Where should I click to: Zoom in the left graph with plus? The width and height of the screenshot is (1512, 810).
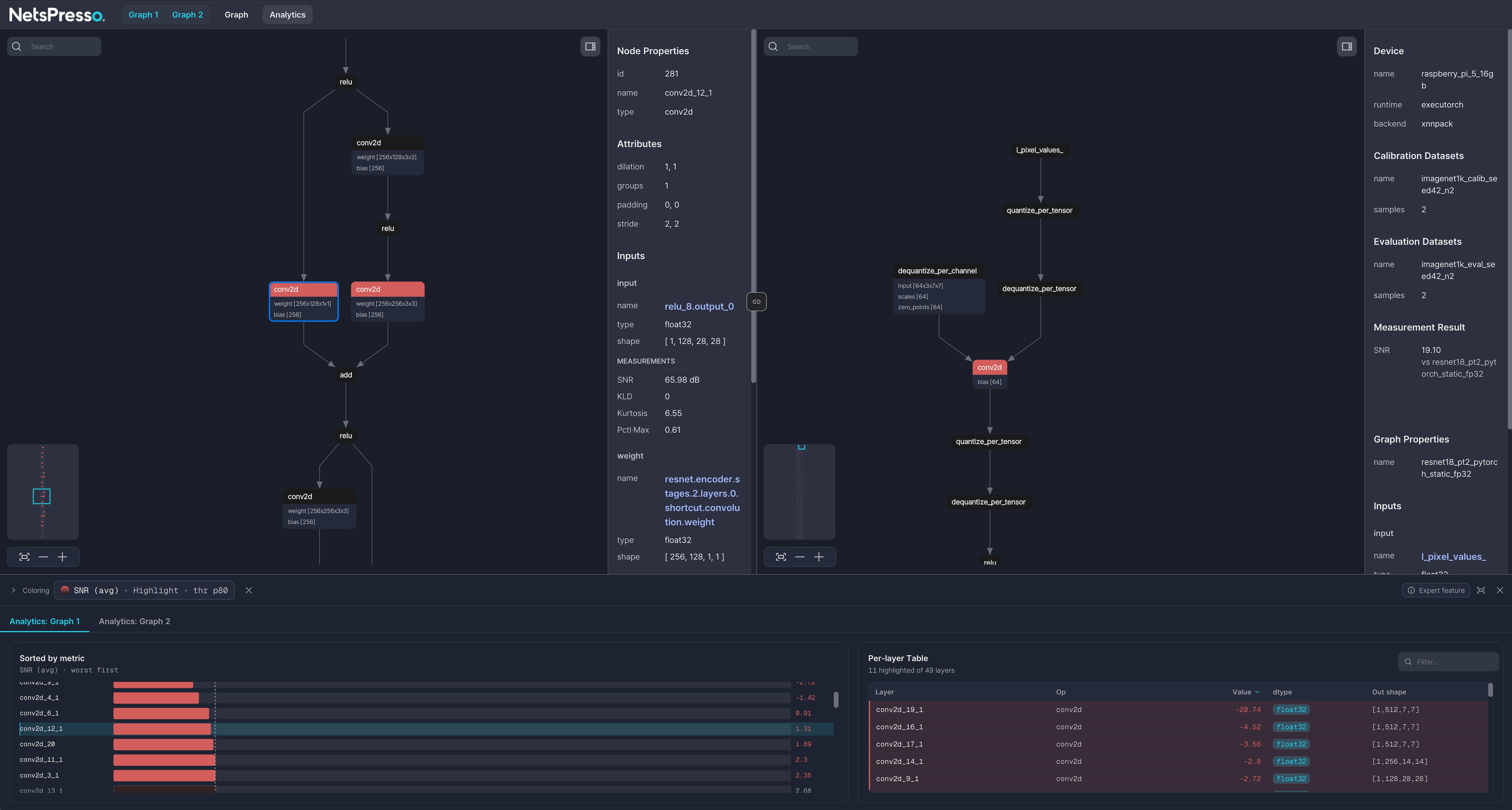pyautogui.click(x=62, y=557)
